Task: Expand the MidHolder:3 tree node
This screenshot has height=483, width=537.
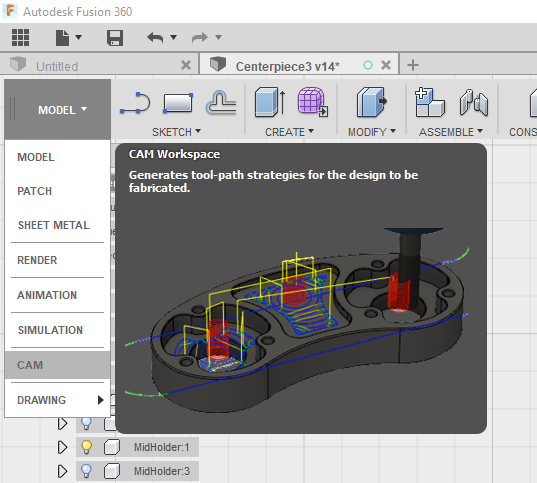Action: click(62, 471)
